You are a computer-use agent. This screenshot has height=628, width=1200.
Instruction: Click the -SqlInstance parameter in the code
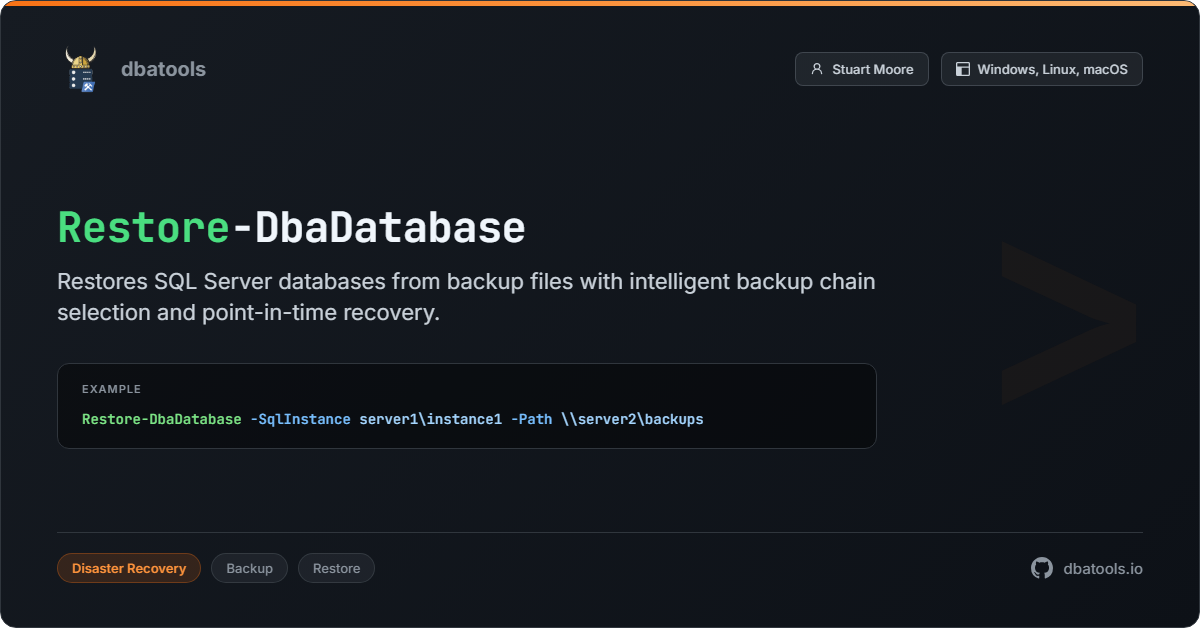click(300, 419)
